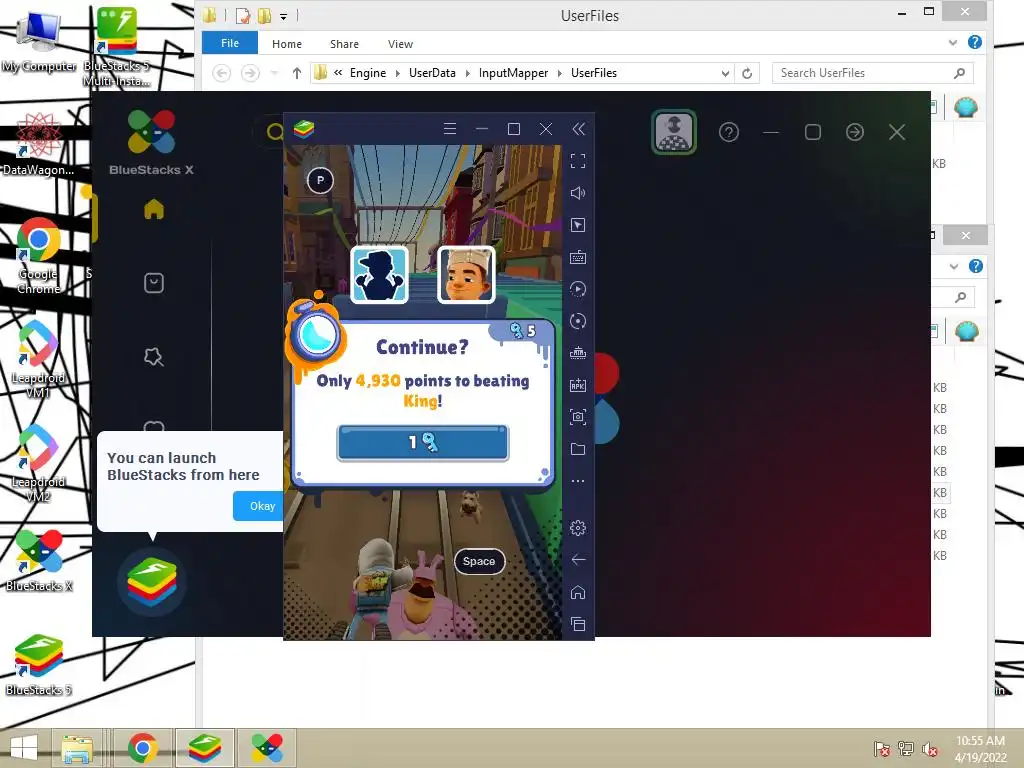Click the BlueStacks X sign-in arrow icon

pos(855,133)
